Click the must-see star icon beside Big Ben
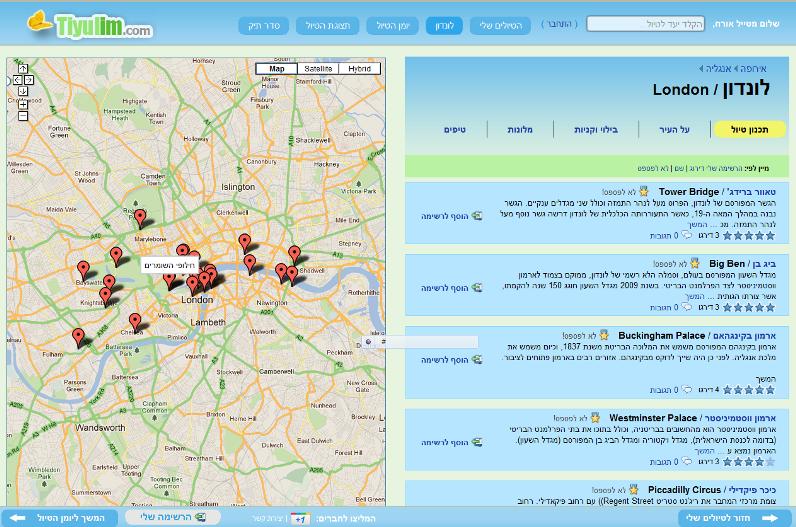 695,264
